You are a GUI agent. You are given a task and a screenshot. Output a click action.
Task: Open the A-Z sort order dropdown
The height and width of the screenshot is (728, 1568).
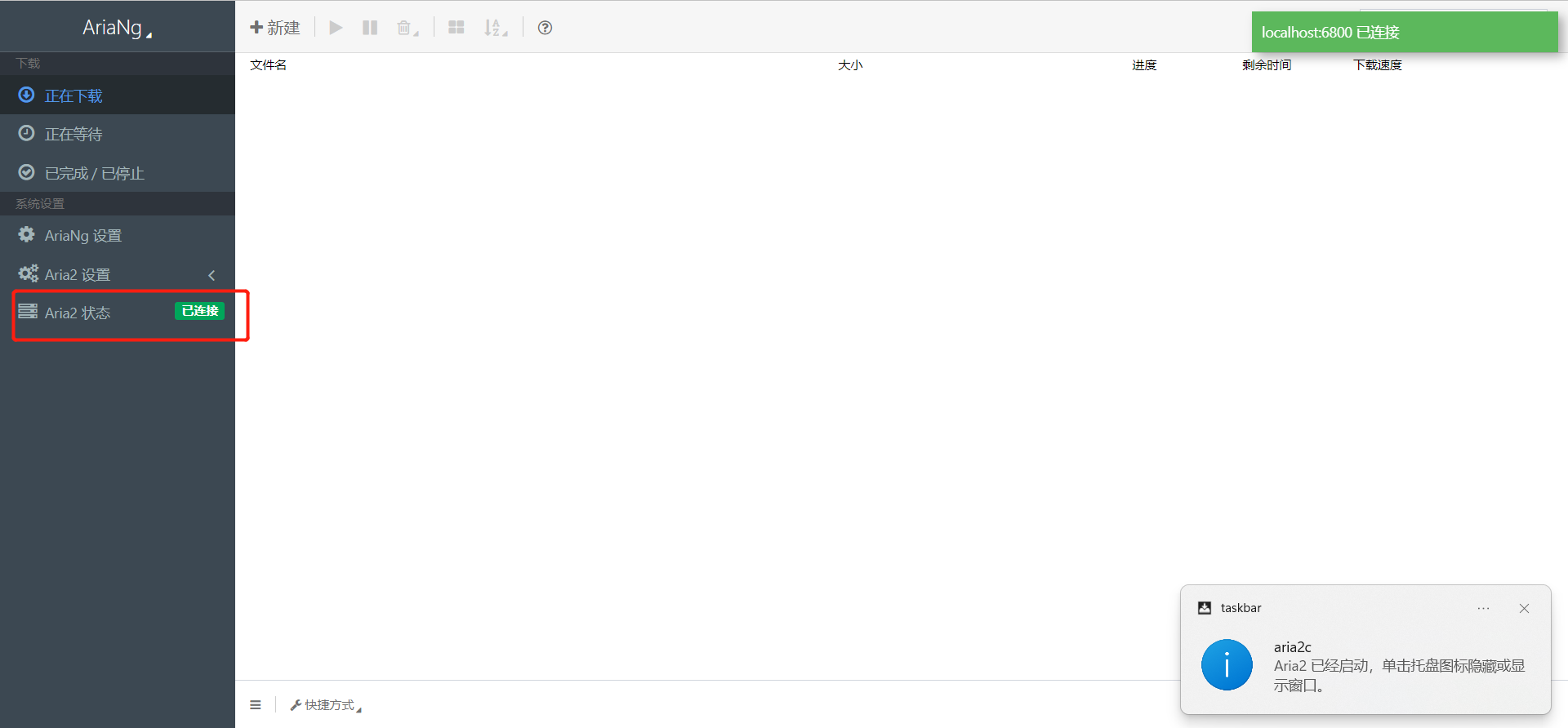click(x=496, y=29)
